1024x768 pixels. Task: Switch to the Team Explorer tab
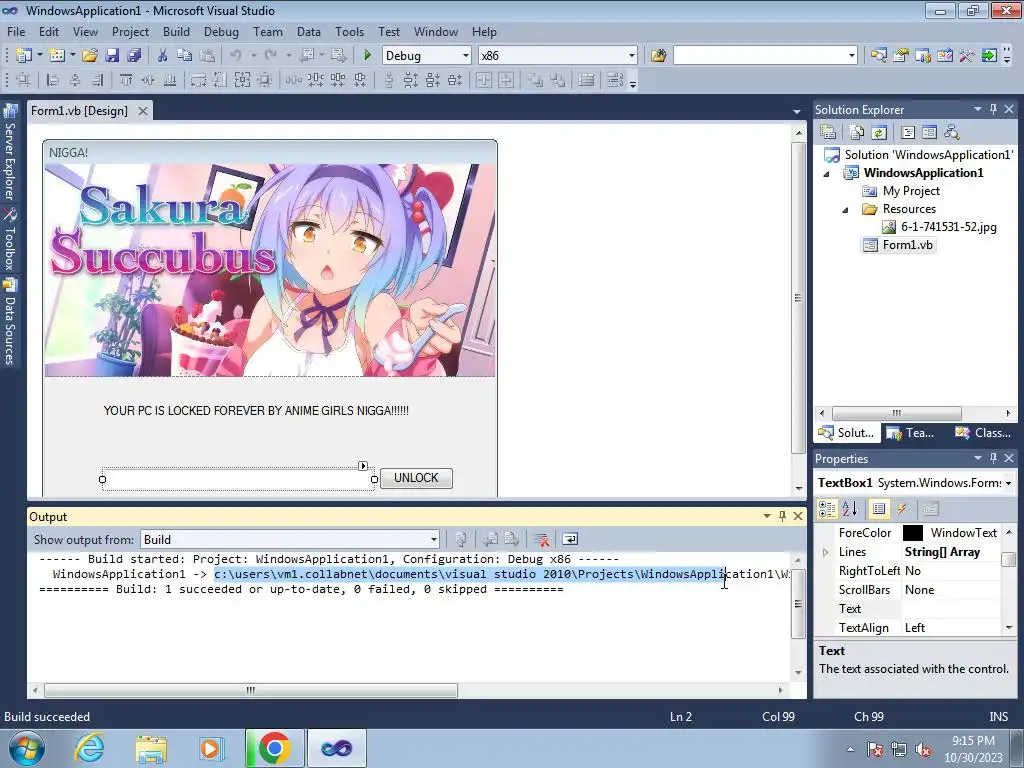tap(912, 433)
